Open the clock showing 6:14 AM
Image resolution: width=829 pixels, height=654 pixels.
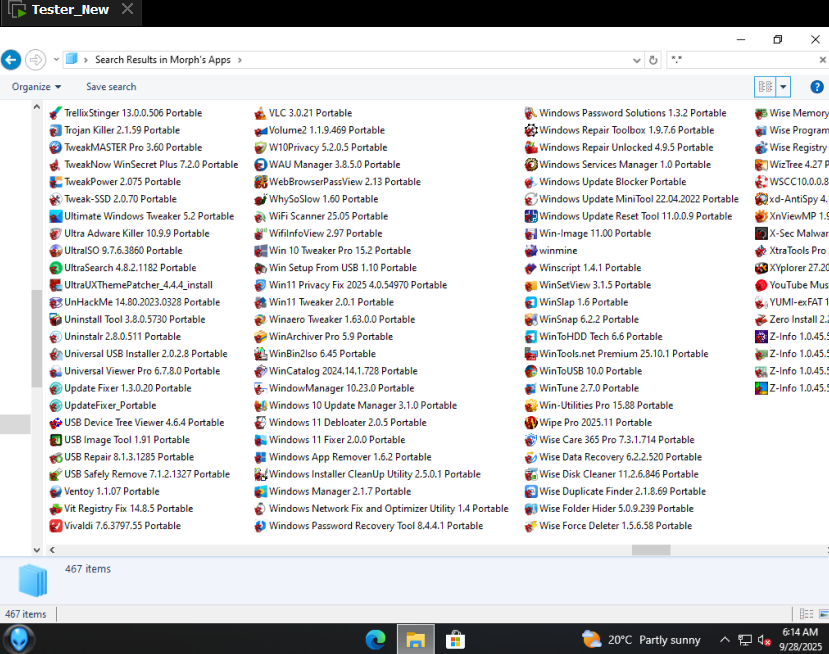click(x=800, y=639)
